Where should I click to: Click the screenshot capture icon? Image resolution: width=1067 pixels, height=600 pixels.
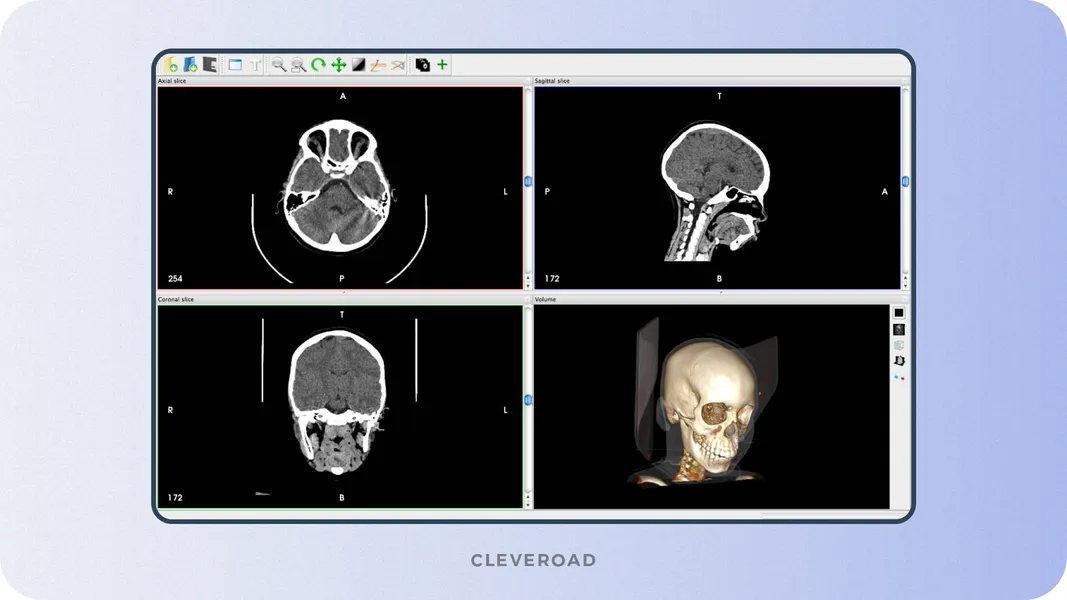click(x=424, y=65)
